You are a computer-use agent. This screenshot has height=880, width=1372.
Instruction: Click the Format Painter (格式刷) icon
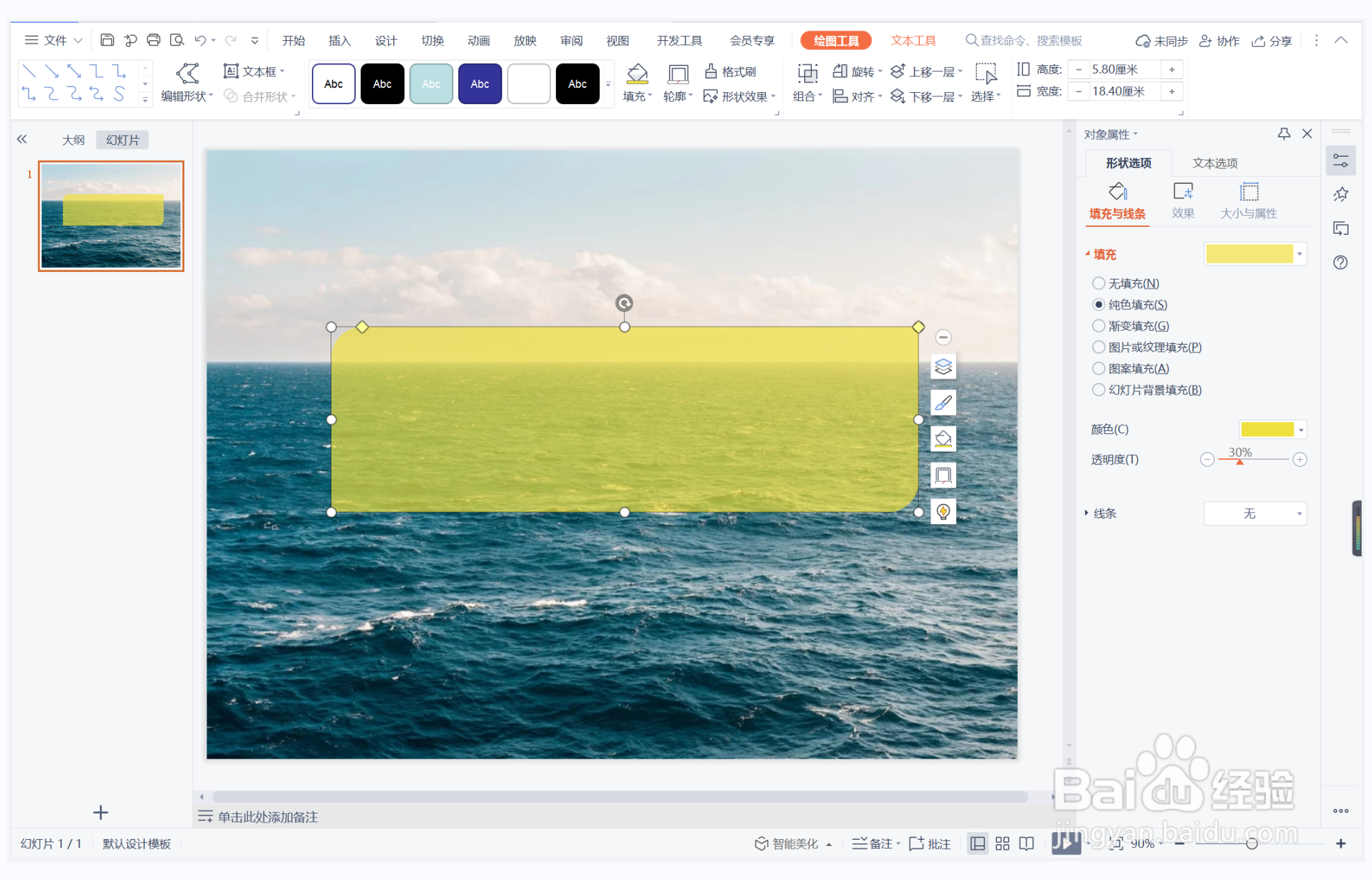[711, 71]
